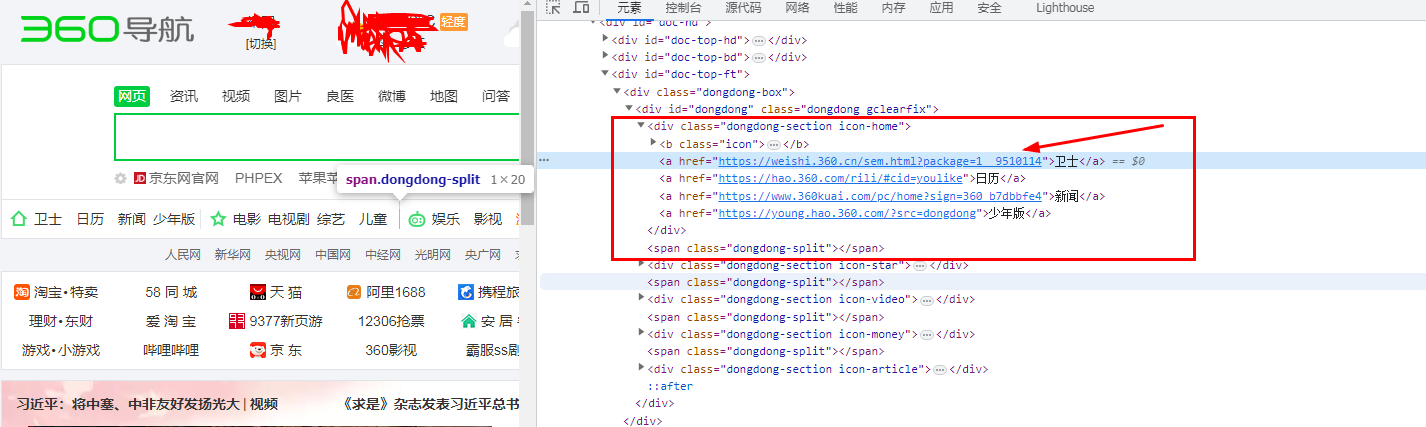
Task: Click the JD icon before 京东网官网
Action: pyautogui.click(x=140, y=178)
